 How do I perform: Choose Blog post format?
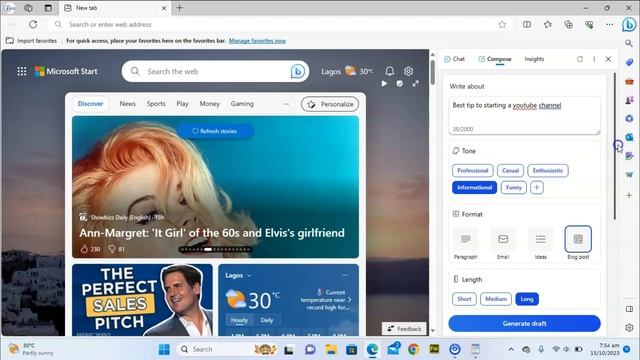pos(578,243)
